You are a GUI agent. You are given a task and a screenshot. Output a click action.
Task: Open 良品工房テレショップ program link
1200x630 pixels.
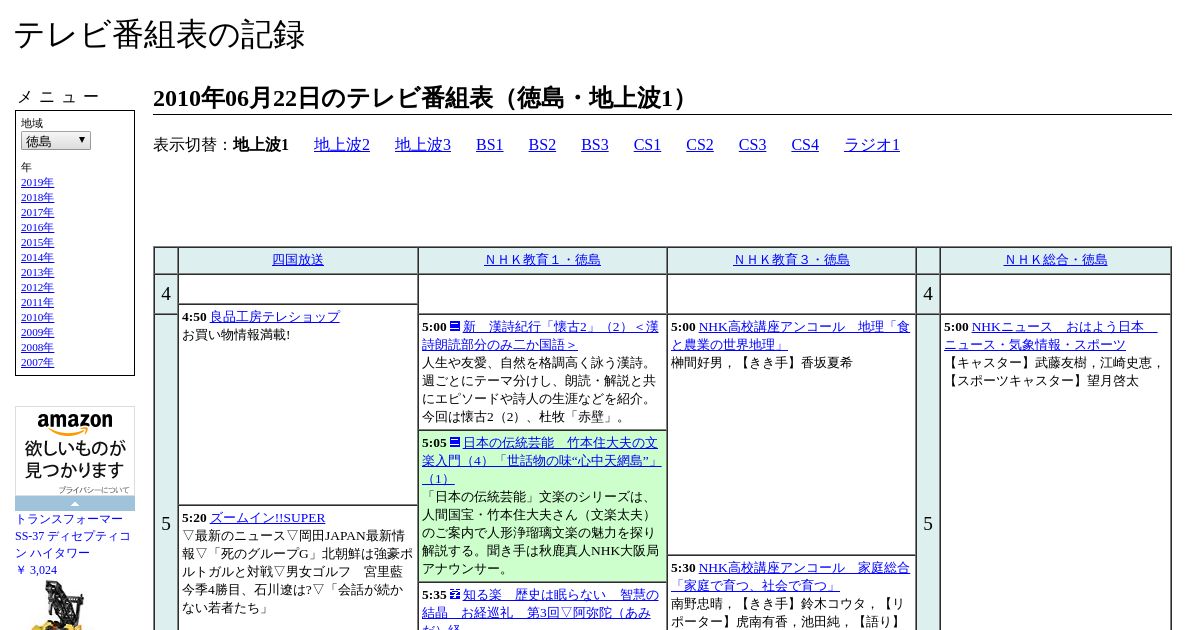[x=275, y=317]
